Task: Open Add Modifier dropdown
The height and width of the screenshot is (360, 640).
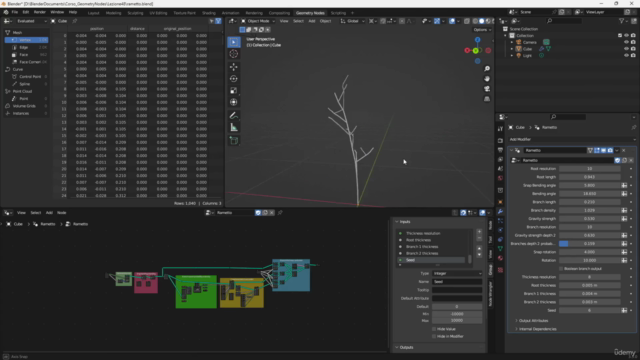Action: (571, 139)
